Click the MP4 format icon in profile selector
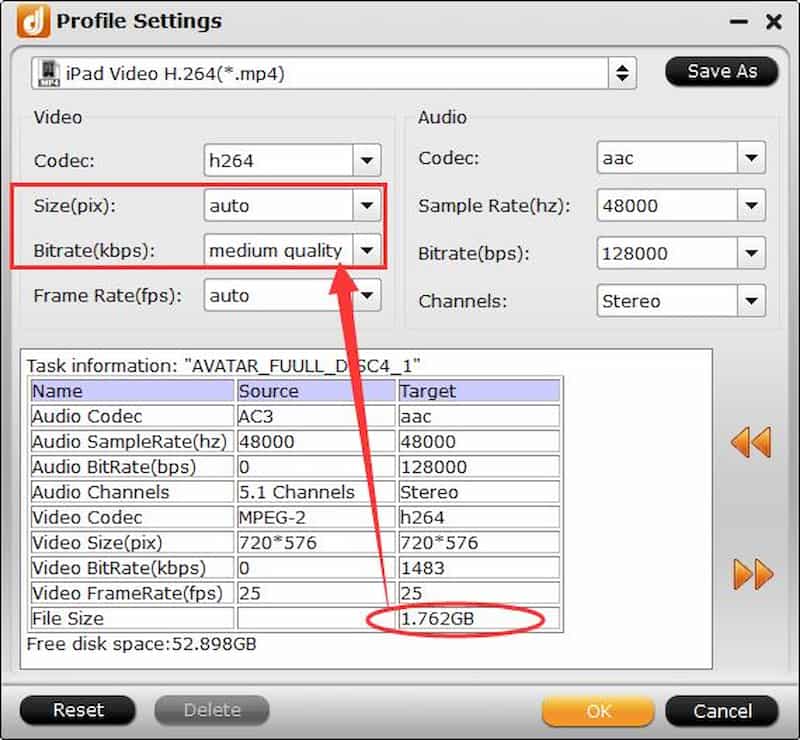 49,74
